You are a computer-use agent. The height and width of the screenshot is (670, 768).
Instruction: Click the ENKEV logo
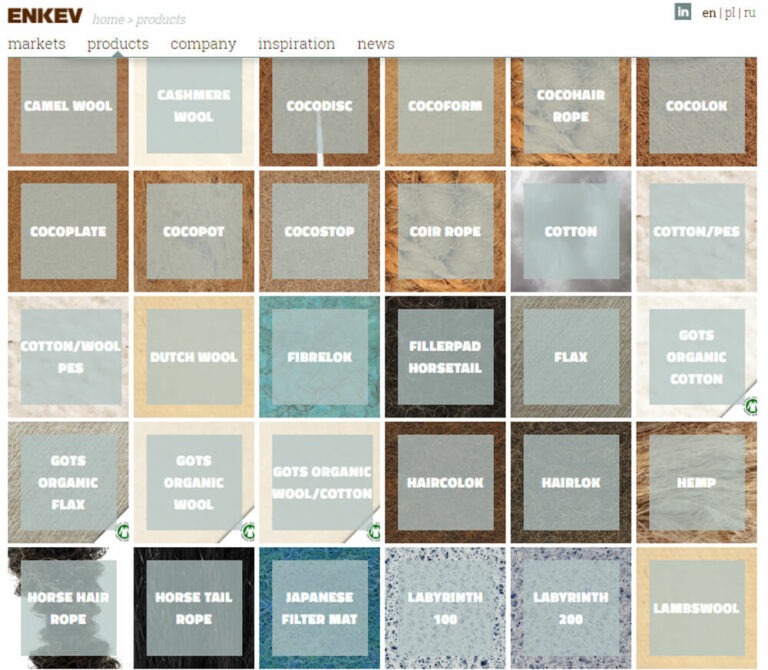point(44,16)
